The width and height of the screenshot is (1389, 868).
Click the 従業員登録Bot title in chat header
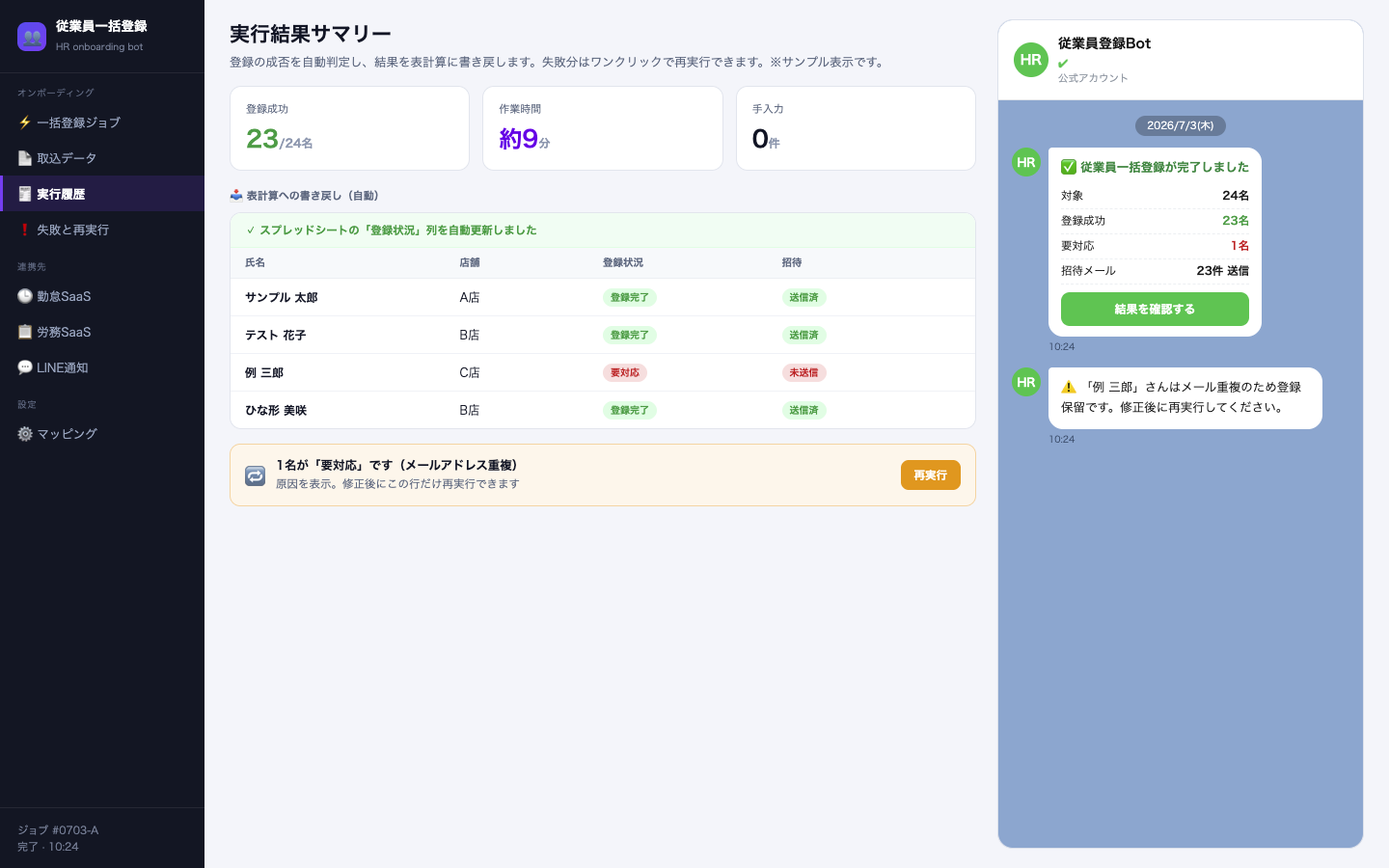[x=1104, y=43]
